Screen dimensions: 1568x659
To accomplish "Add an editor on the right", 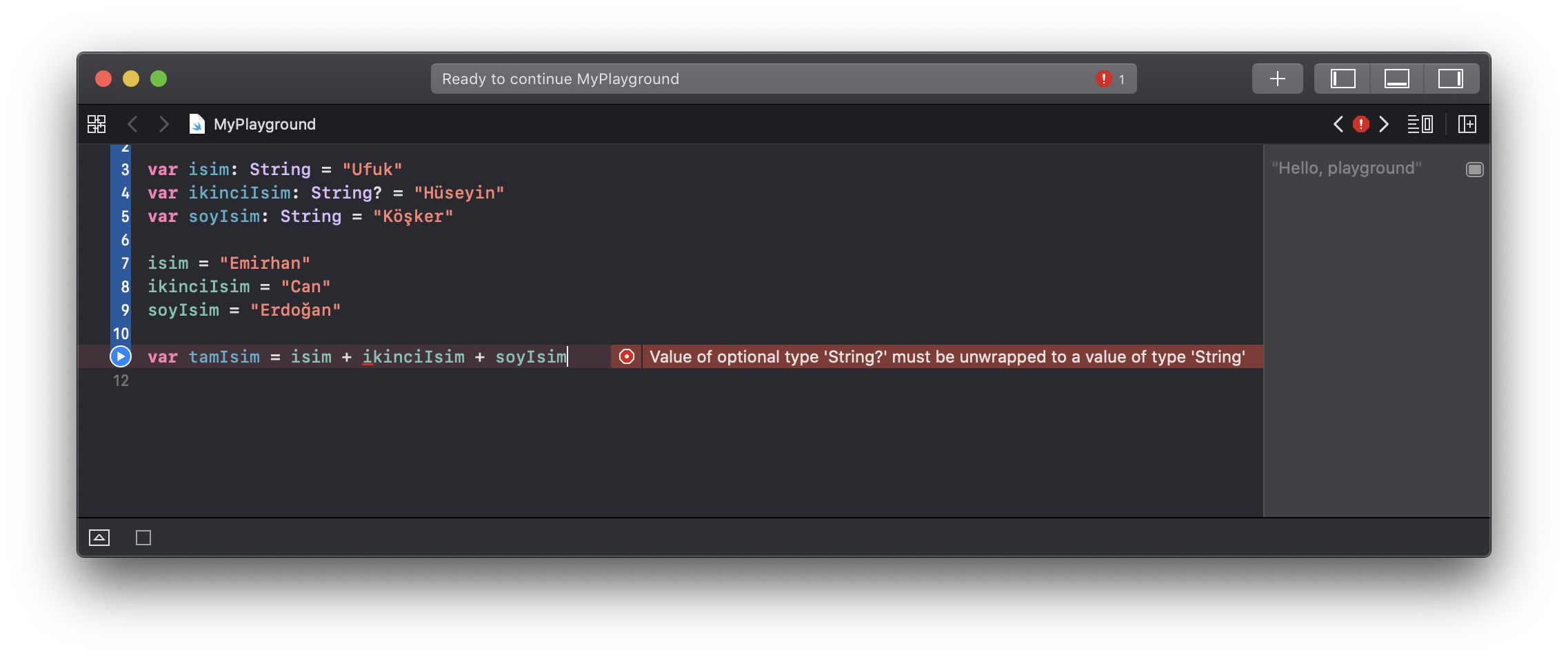I will (1467, 124).
